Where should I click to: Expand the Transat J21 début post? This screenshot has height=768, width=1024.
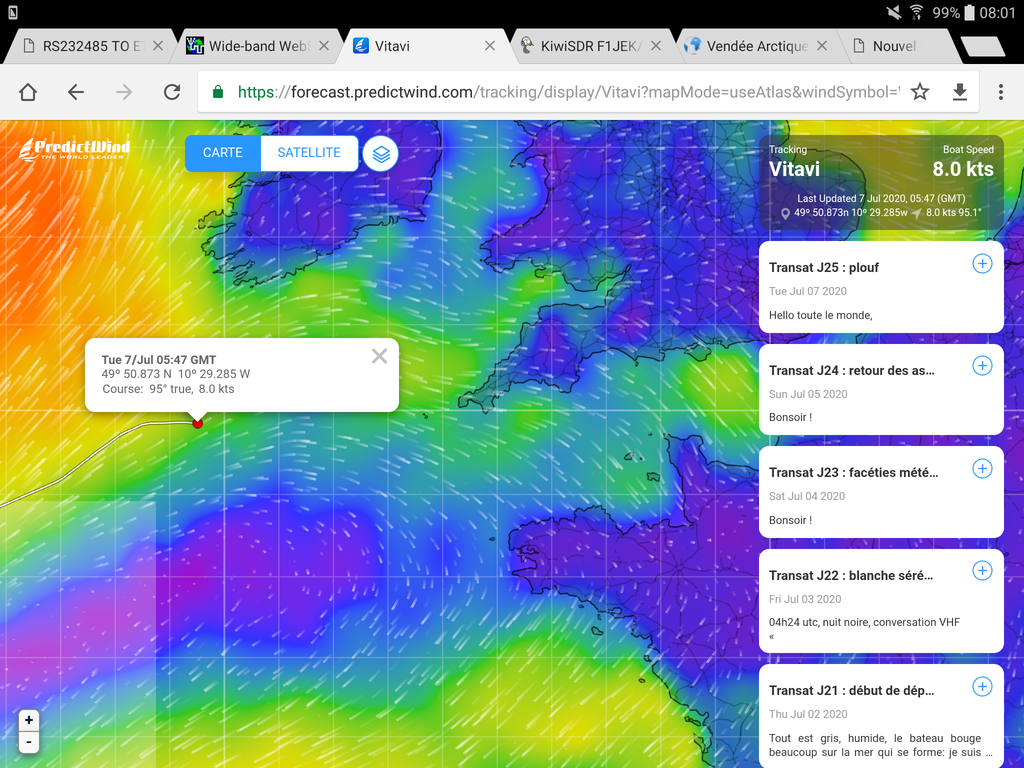[x=982, y=686]
